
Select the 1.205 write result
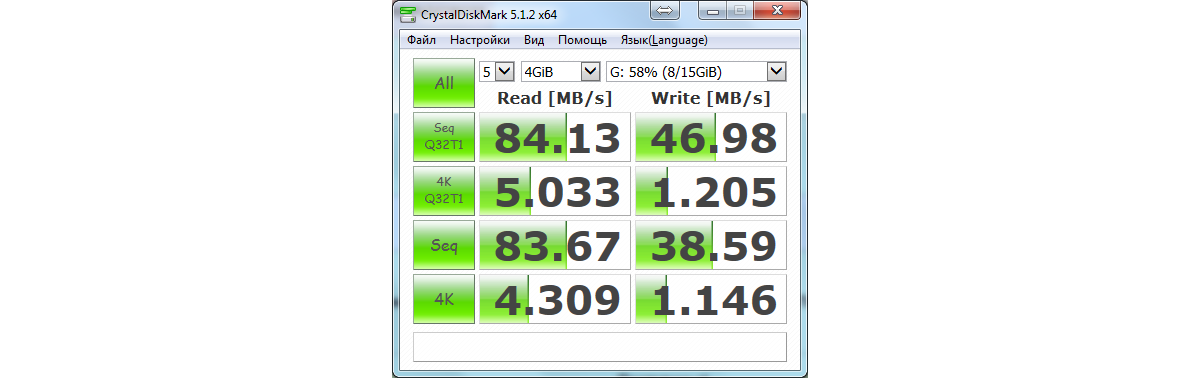click(x=711, y=191)
